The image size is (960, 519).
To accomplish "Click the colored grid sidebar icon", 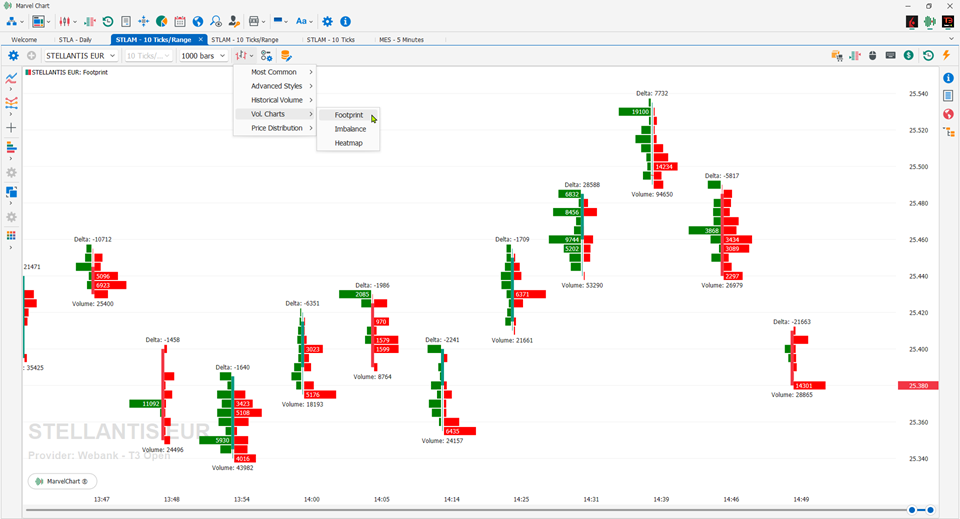I will (x=11, y=236).
